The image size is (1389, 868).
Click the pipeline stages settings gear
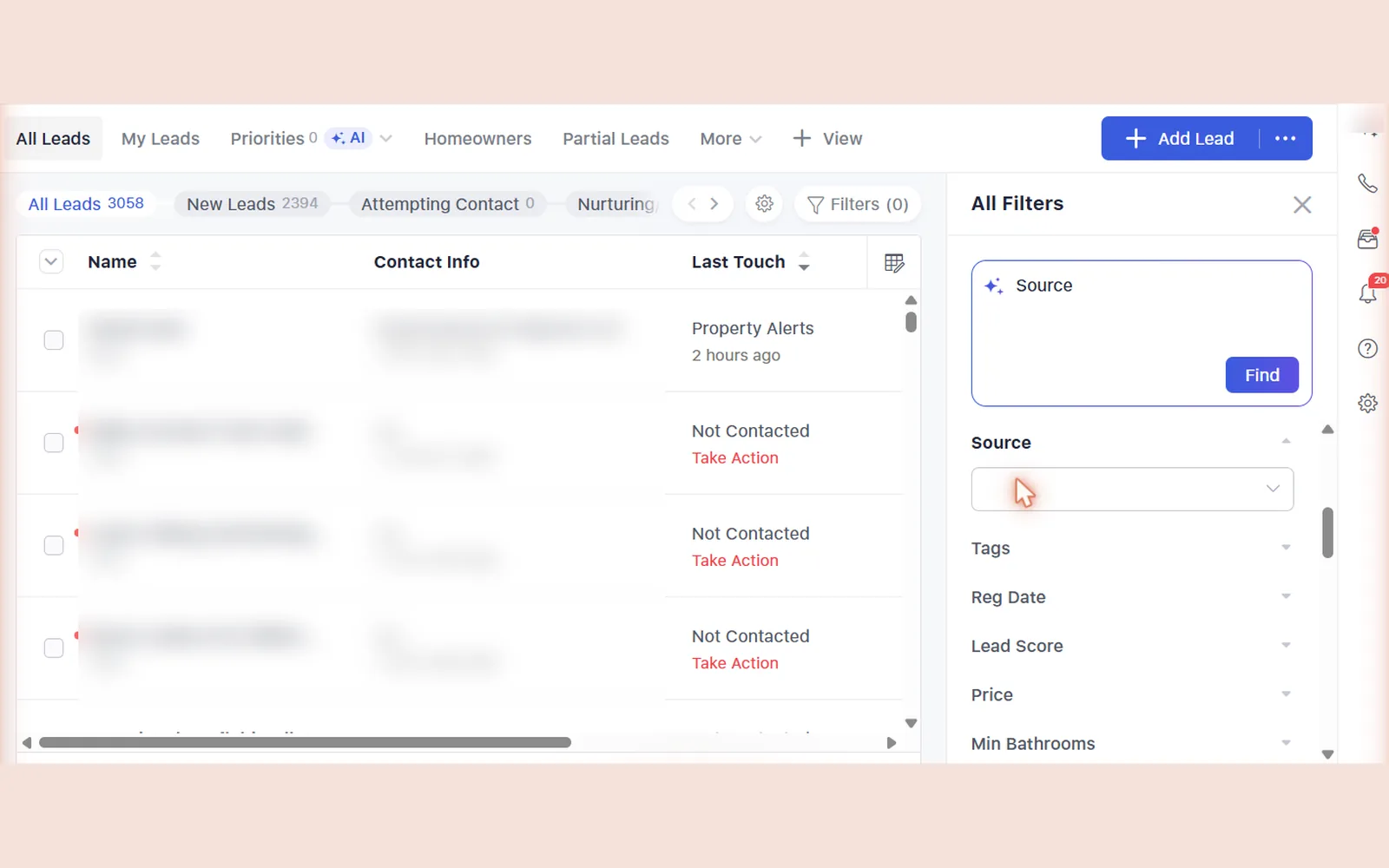pyautogui.click(x=764, y=204)
